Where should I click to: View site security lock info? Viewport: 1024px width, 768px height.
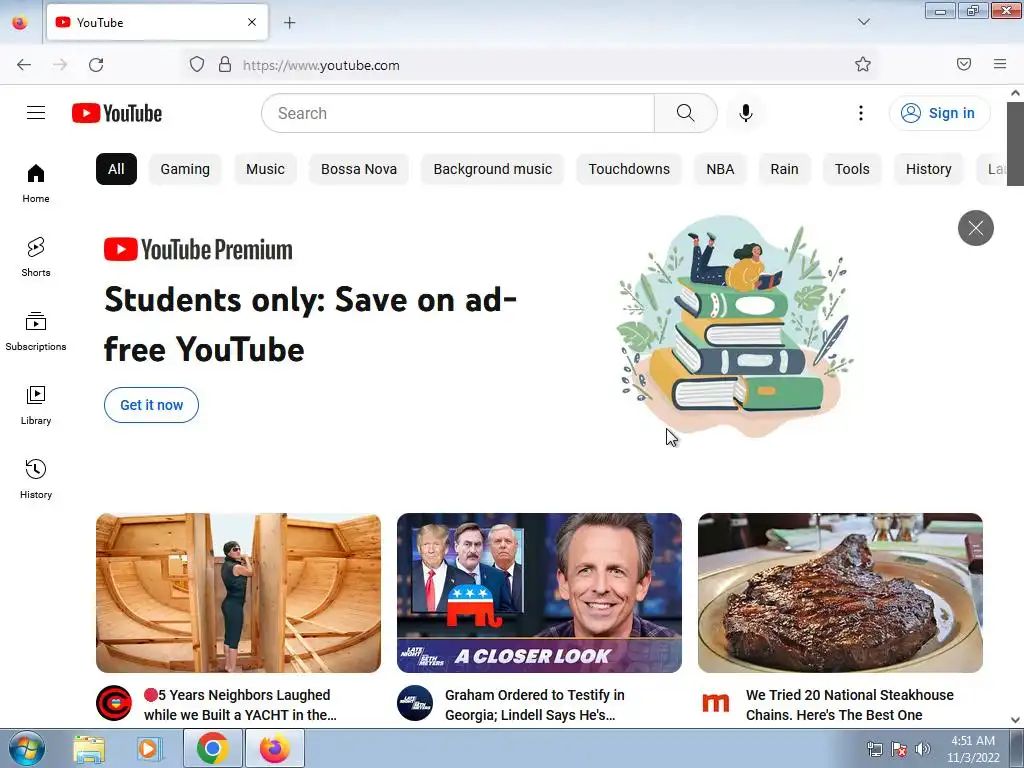225,65
